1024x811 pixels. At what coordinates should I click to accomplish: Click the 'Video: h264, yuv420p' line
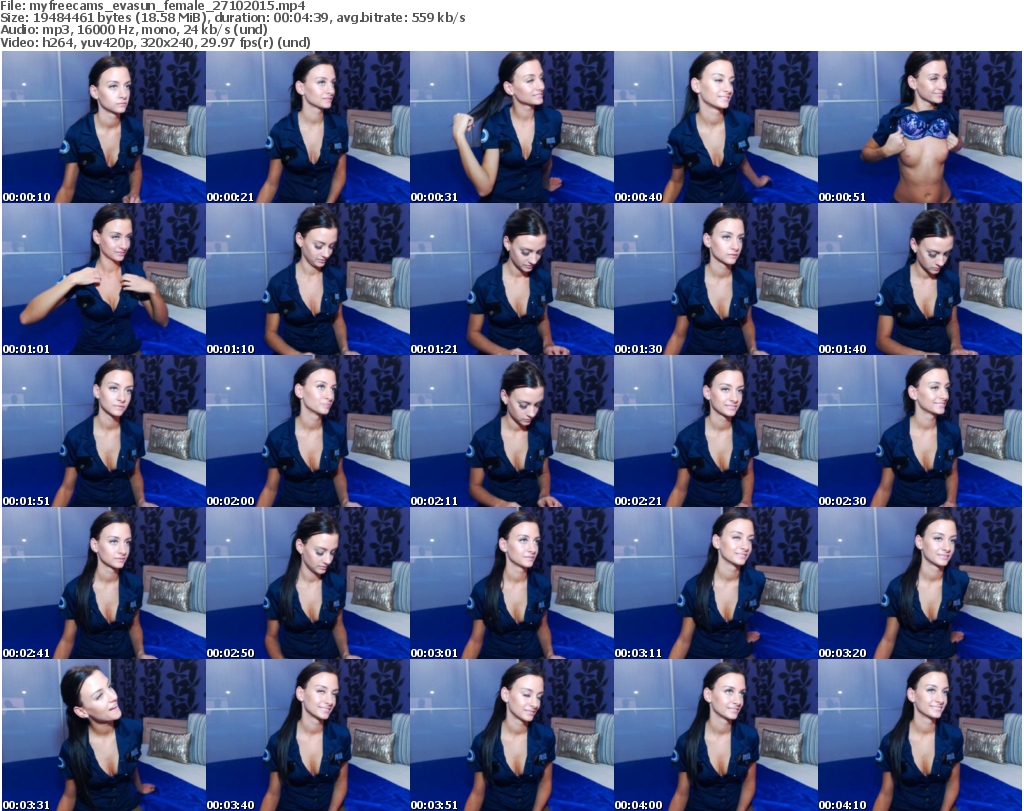click(x=155, y=42)
